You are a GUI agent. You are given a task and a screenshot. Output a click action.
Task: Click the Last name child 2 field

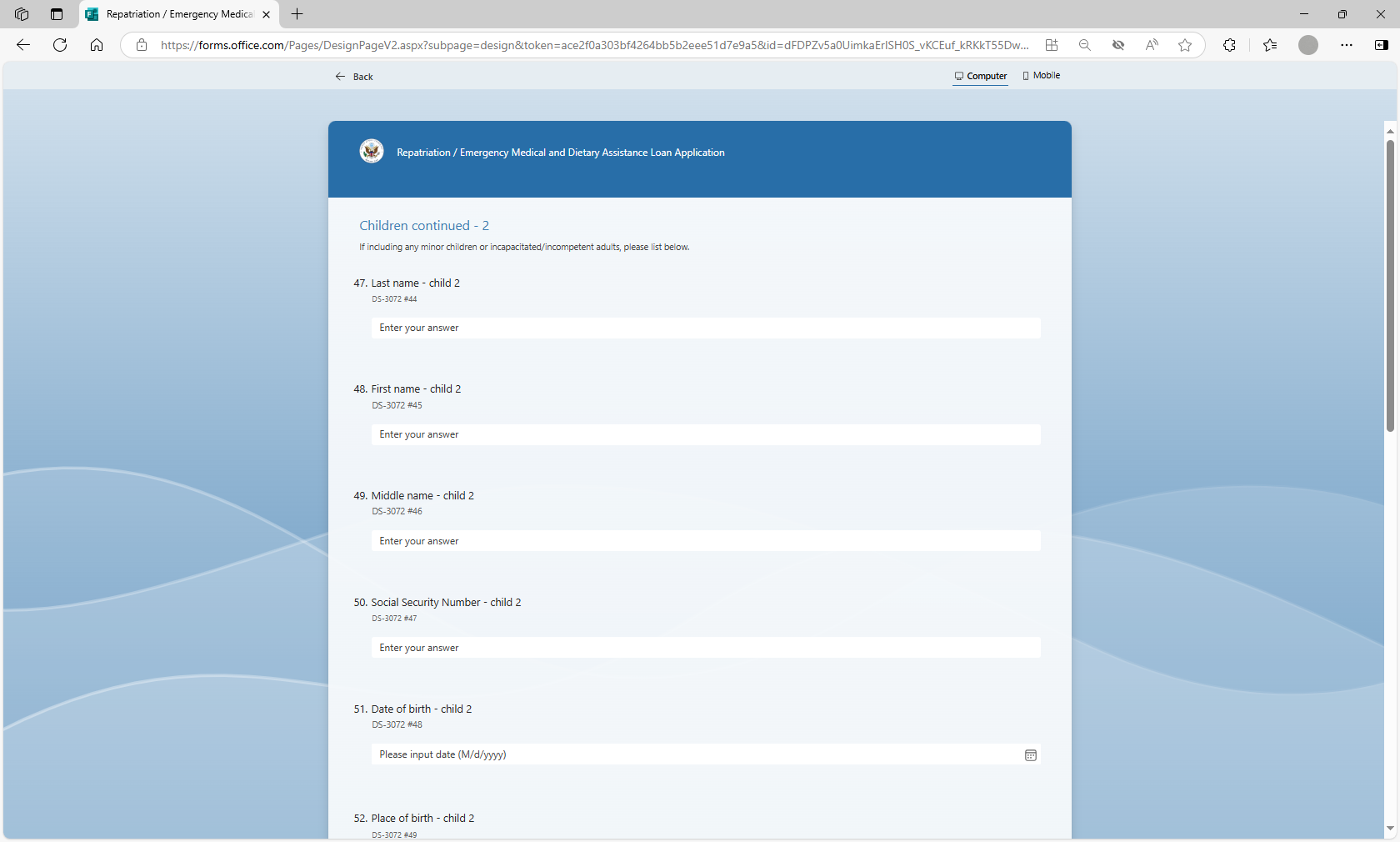(705, 328)
